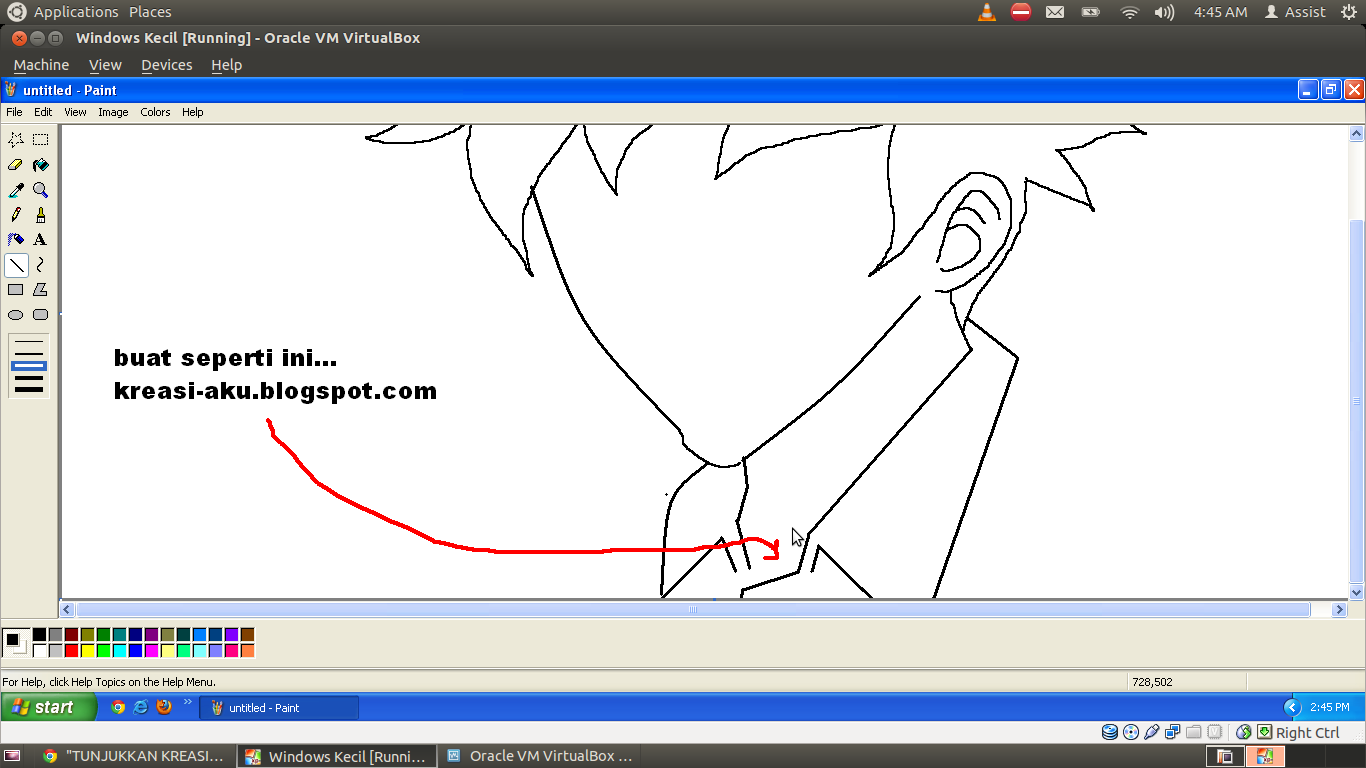
Task: Open Paint's File menu
Action: [14, 112]
